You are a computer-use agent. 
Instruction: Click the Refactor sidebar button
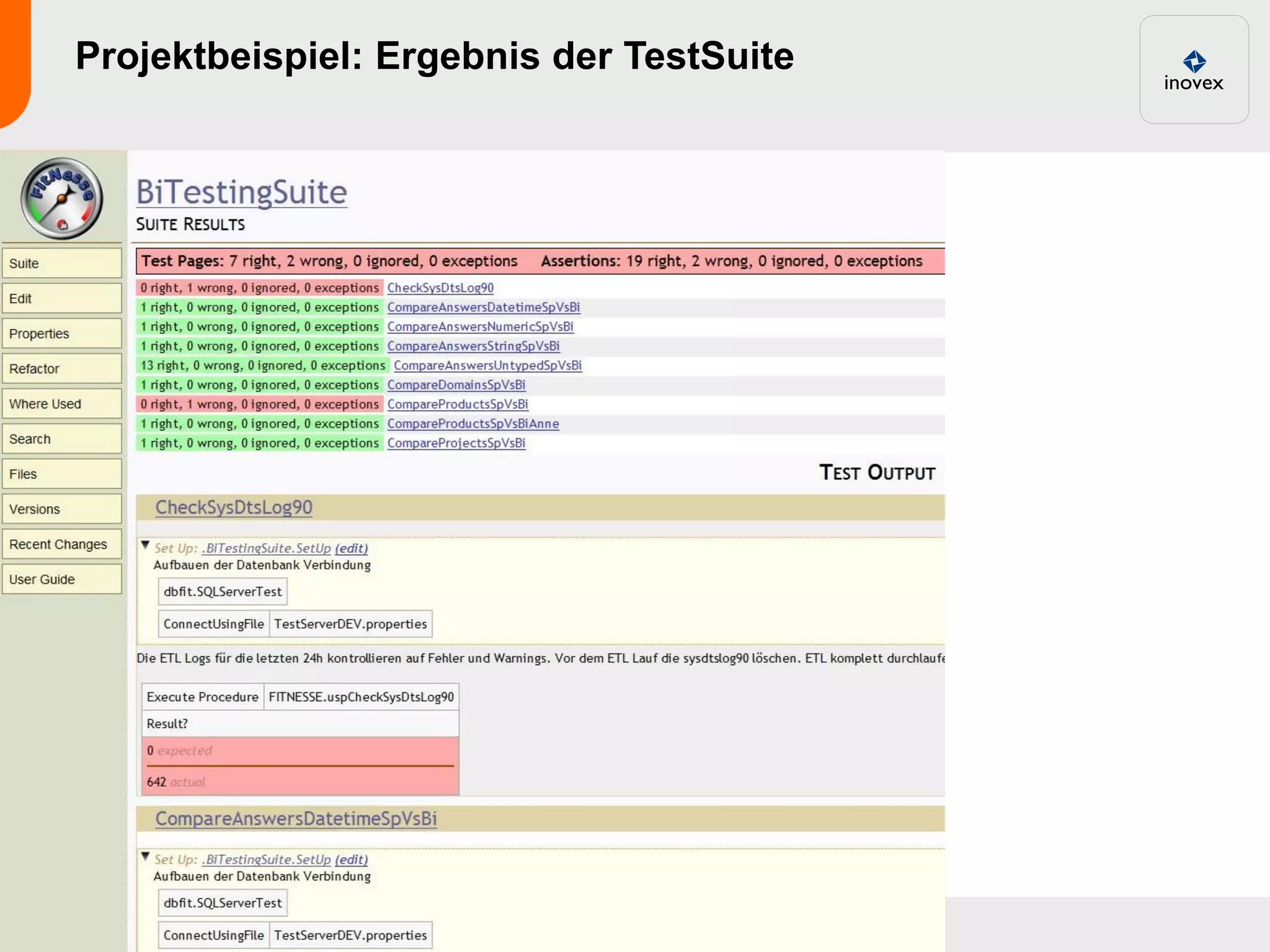click(x=61, y=369)
